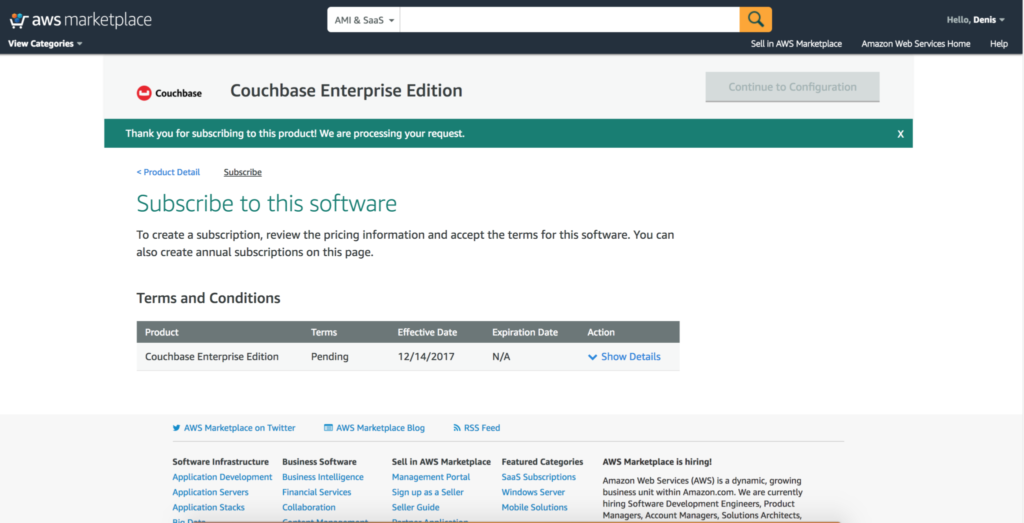This screenshot has height=523, width=1024.
Task: Click the Sell in AWS Marketplace footer heading
Action: coord(441,462)
